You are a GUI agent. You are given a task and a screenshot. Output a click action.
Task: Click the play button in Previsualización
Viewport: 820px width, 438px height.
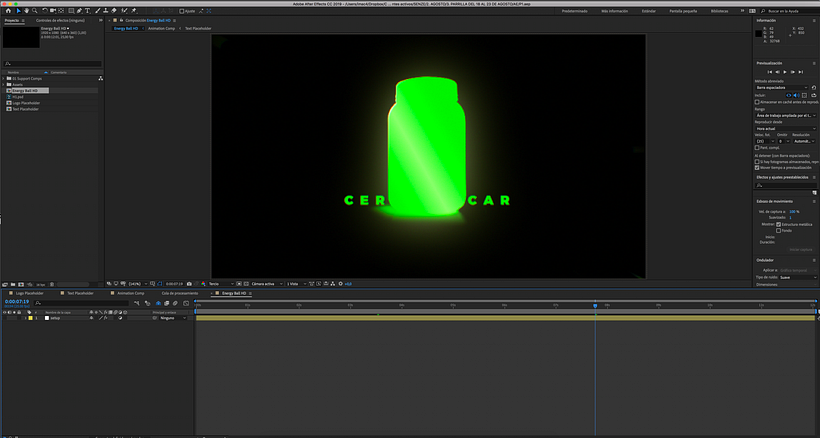[785, 72]
